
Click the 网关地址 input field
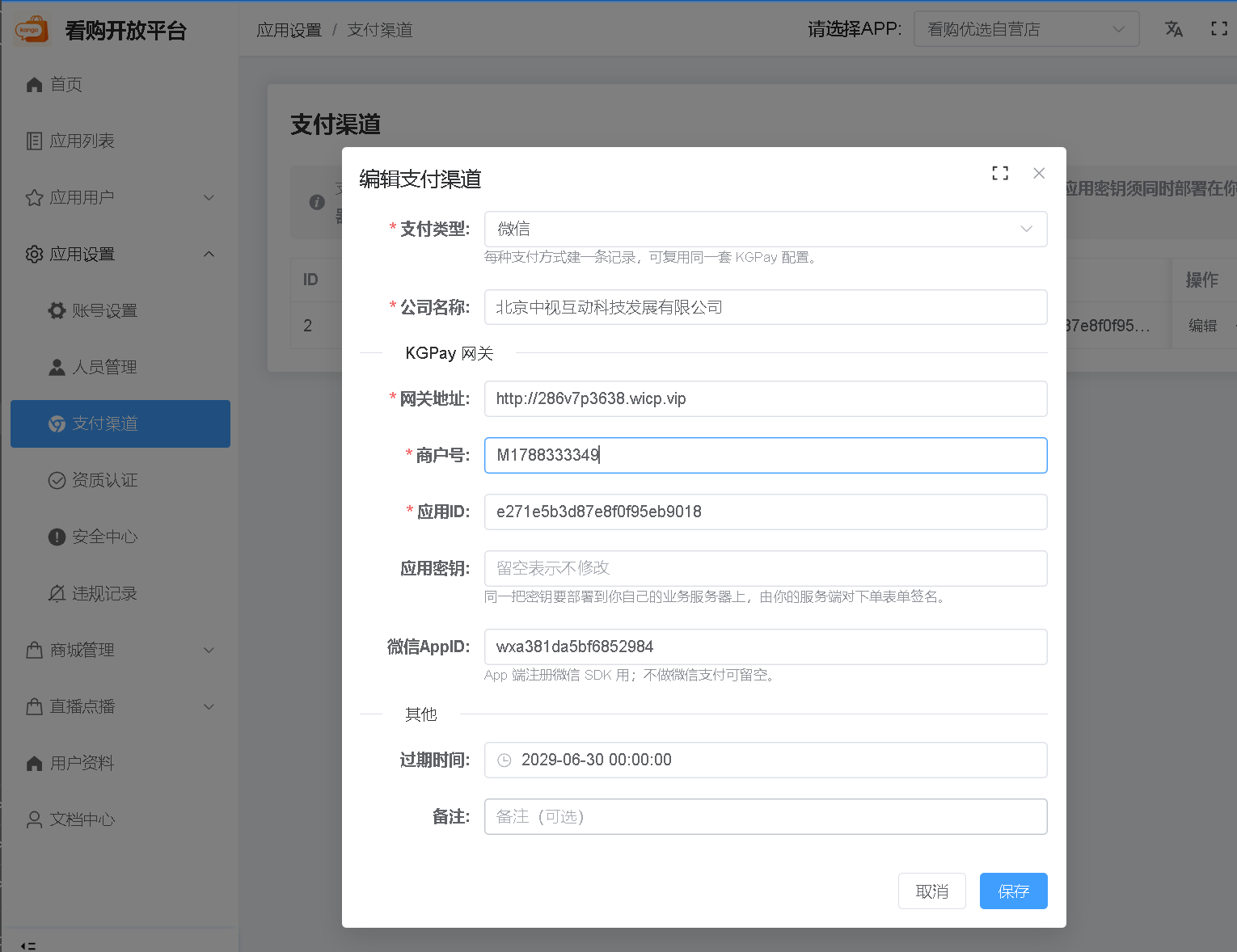coord(766,398)
